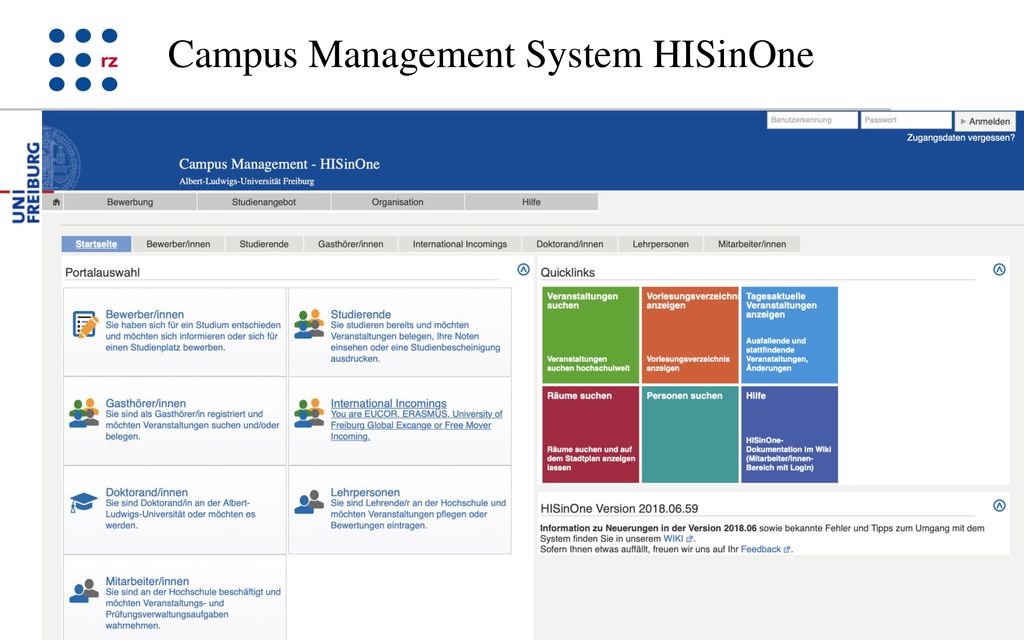Collapse the Portalauswahl panel

tap(523, 269)
